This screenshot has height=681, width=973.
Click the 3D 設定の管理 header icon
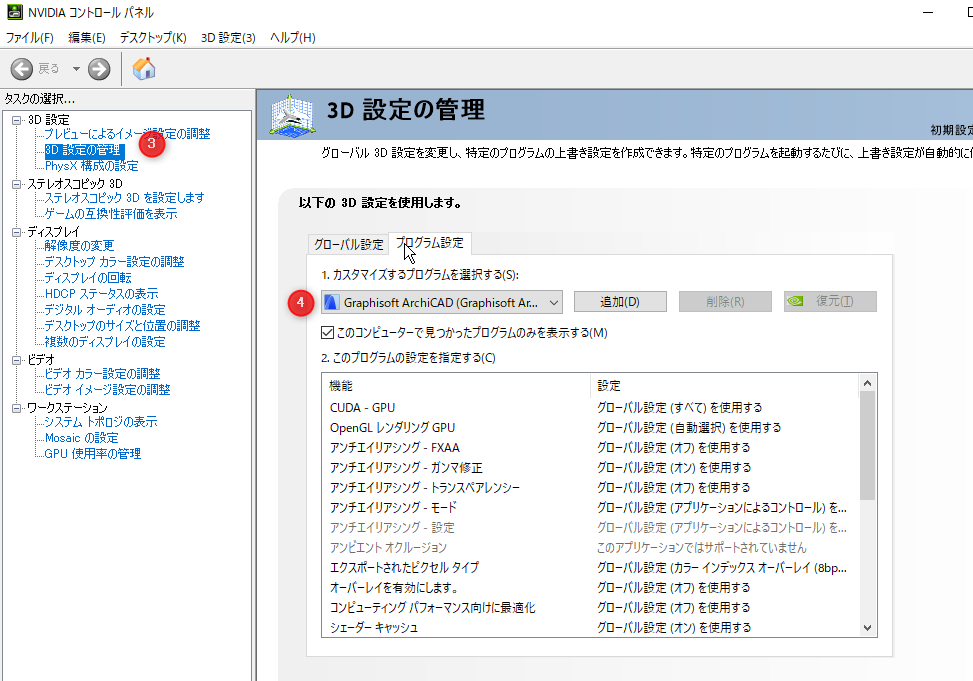click(292, 115)
